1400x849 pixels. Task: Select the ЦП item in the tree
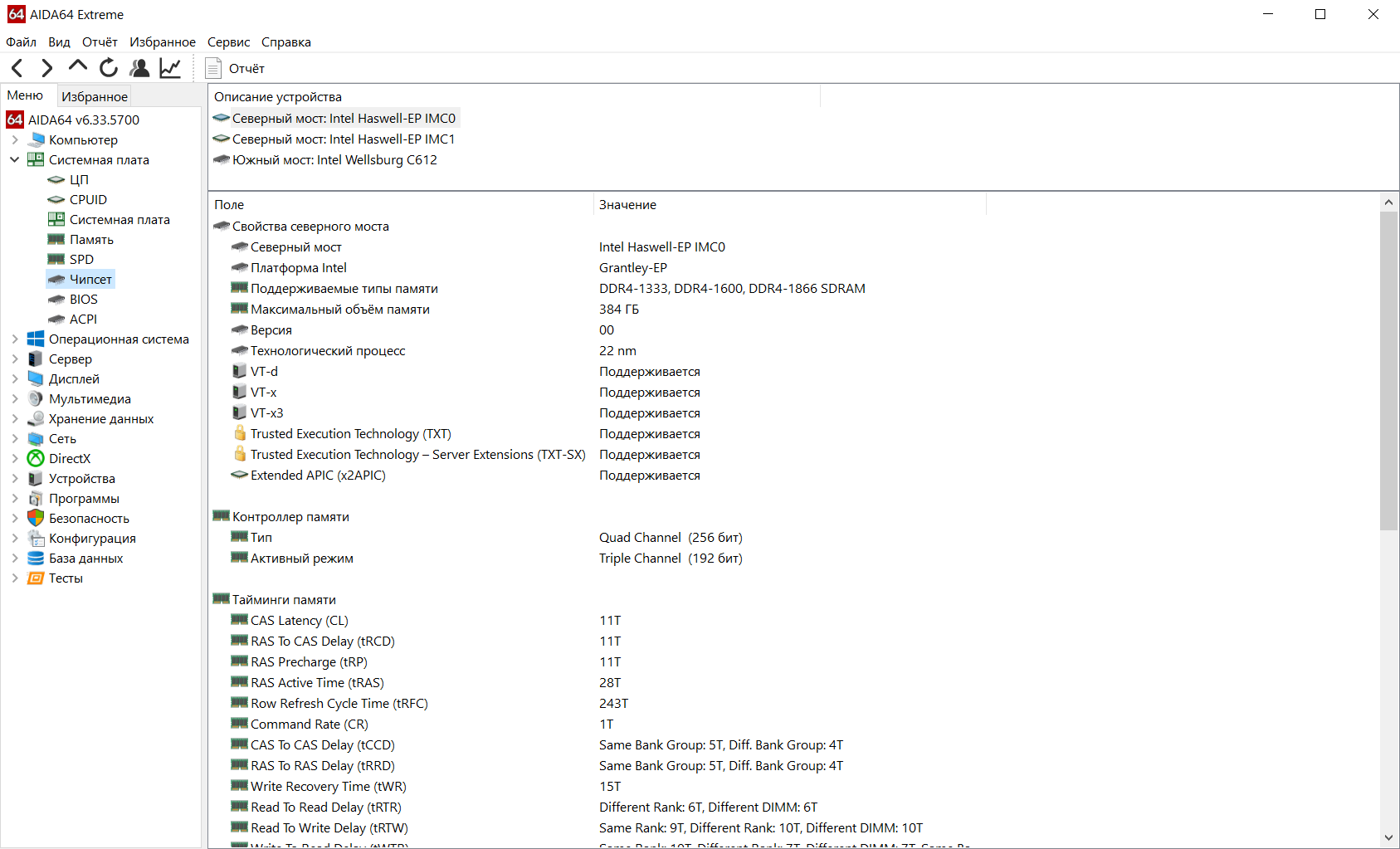pyautogui.click(x=79, y=180)
